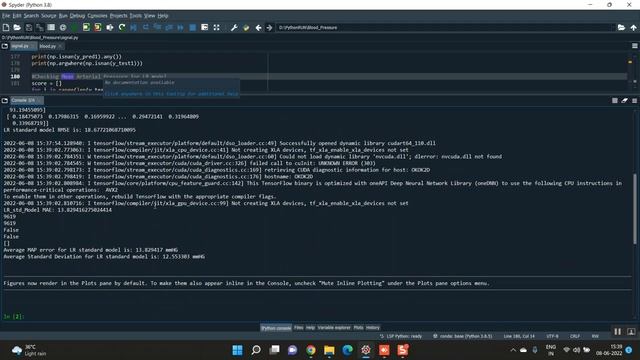
Task: Stop debugging with blue square
Action: coord(192,27)
